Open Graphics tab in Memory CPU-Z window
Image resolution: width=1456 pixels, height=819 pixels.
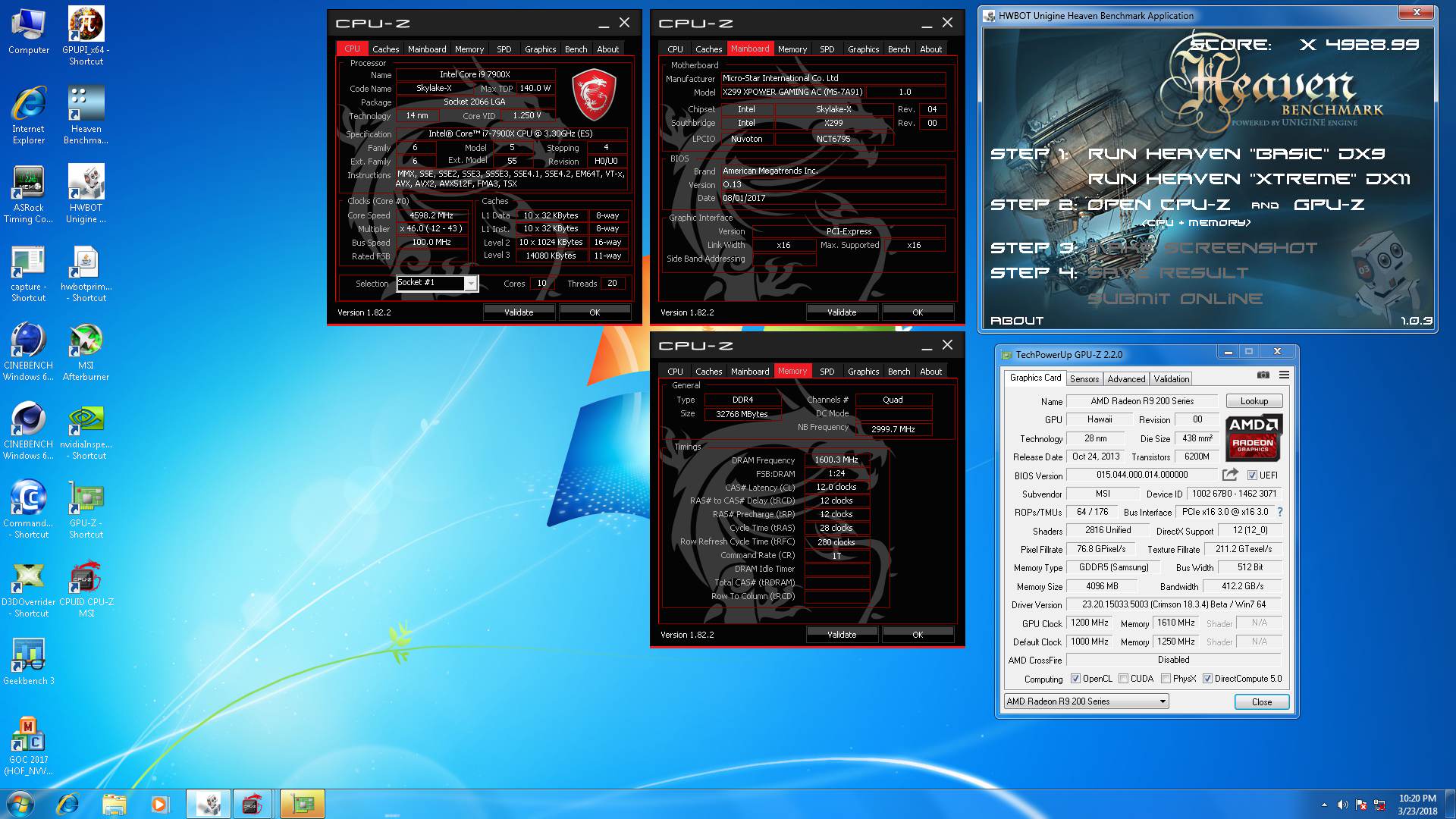click(863, 371)
